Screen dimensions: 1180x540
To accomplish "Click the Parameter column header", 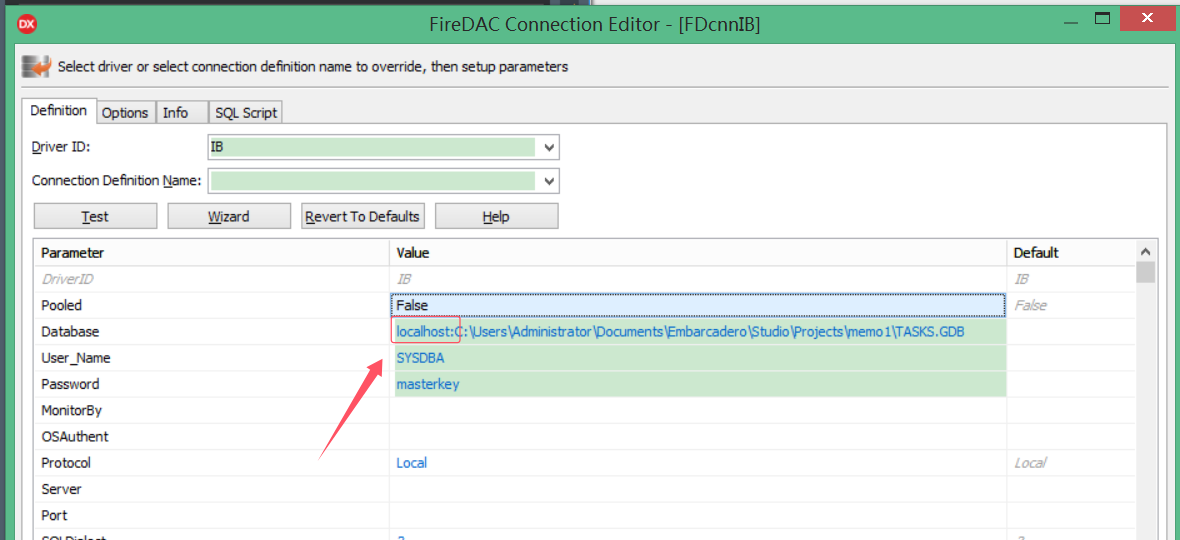I will click(x=211, y=253).
